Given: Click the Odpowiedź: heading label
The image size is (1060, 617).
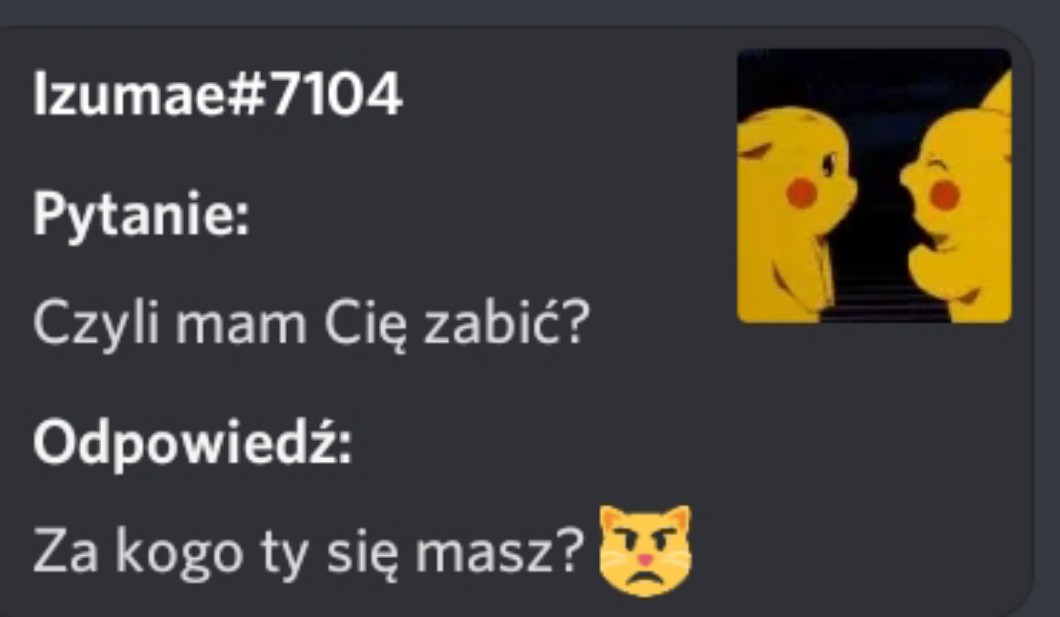Looking at the screenshot, I should [x=193, y=443].
